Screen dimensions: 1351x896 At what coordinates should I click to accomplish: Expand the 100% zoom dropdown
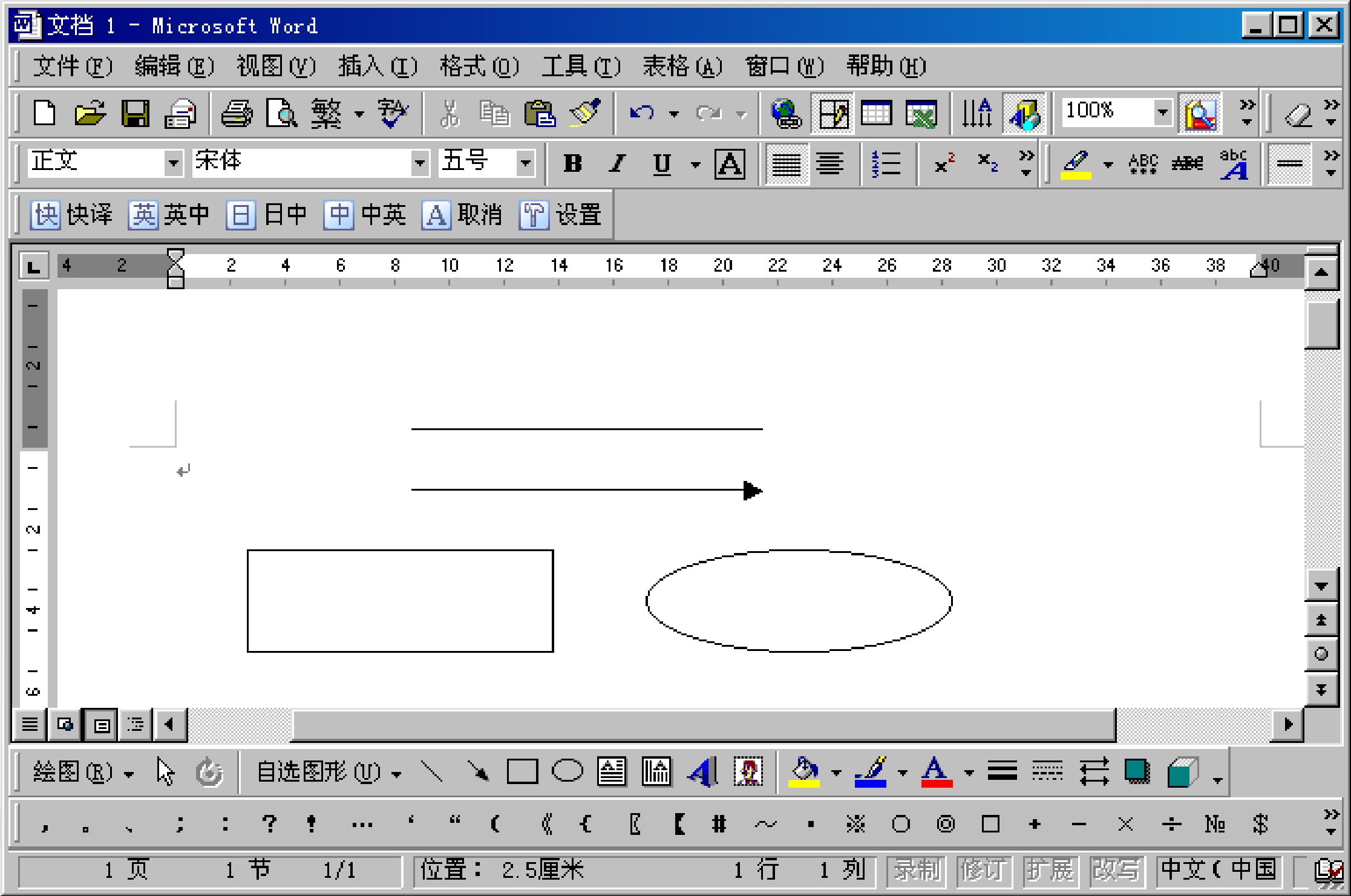click(x=1162, y=113)
